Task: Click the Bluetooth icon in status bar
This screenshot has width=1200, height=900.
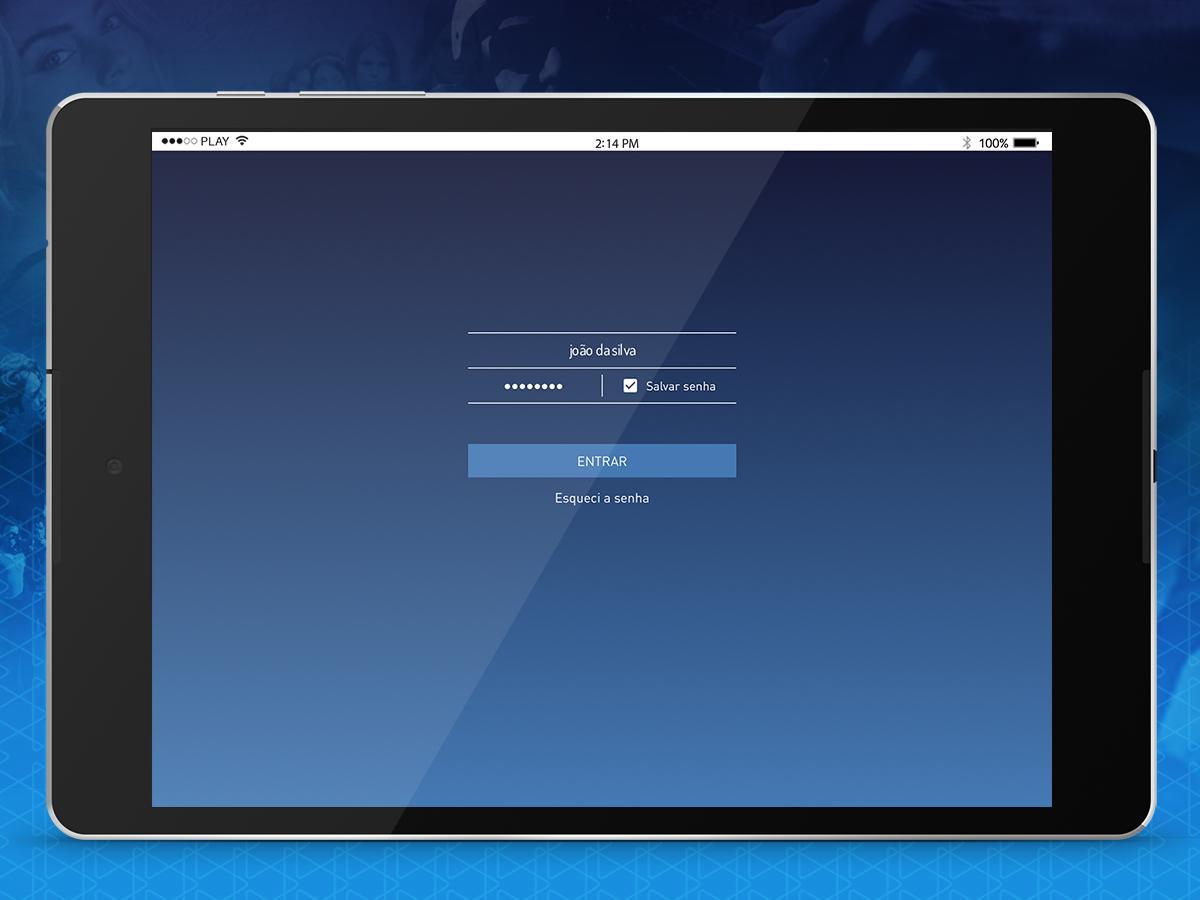Action: pos(966,143)
